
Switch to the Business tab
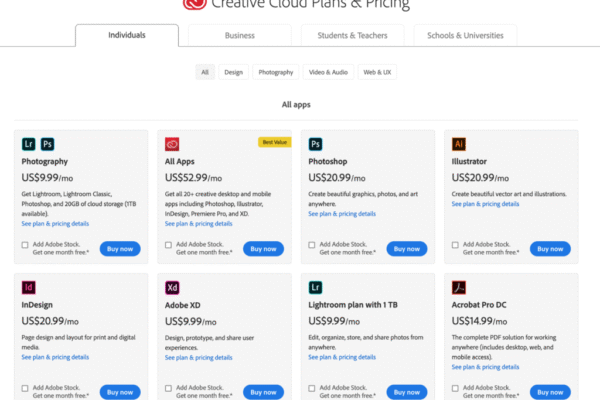click(240, 35)
